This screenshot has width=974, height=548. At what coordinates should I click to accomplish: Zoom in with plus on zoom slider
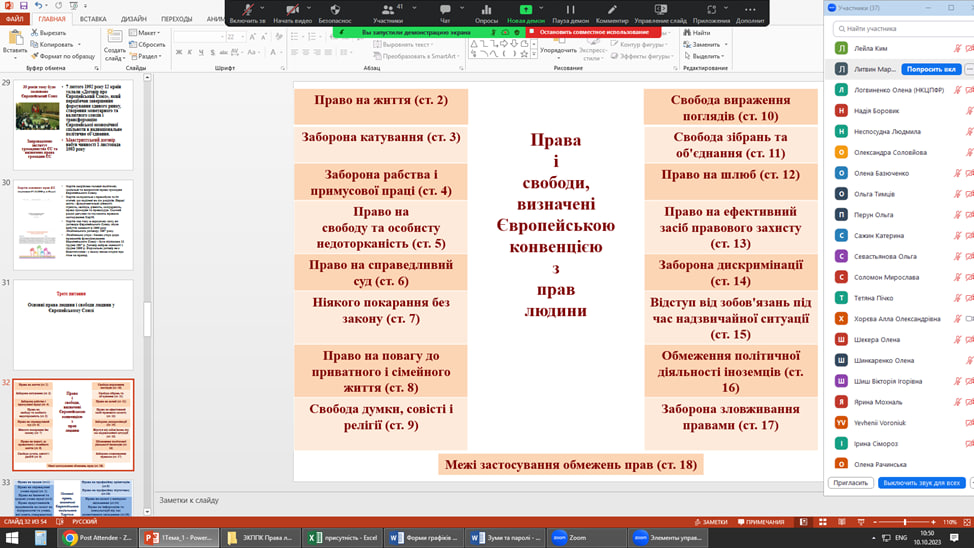coord(934,522)
